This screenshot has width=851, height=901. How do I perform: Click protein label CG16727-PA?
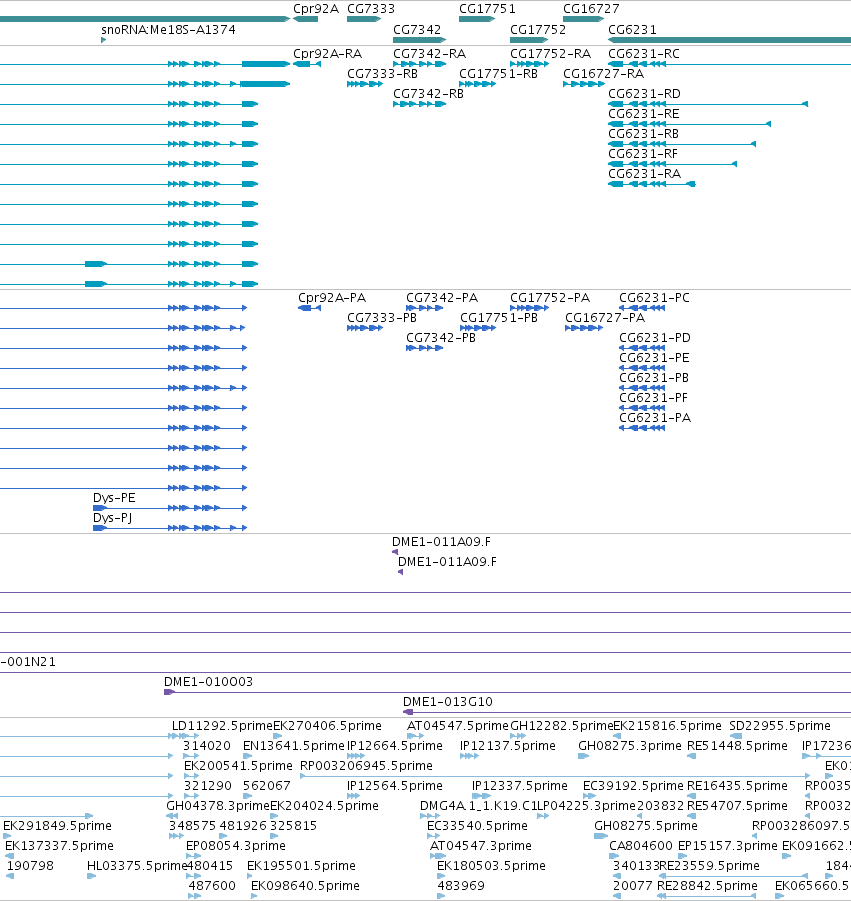tap(605, 318)
